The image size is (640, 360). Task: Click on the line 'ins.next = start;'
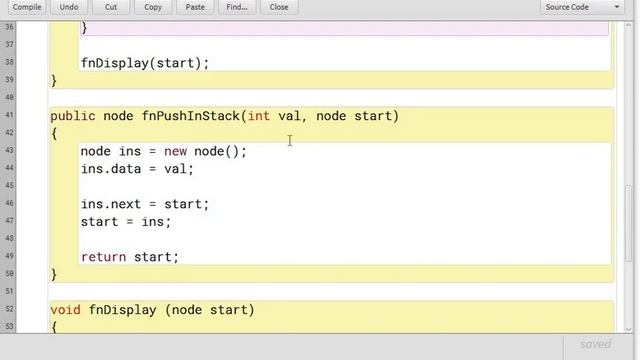pyautogui.click(x=145, y=204)
